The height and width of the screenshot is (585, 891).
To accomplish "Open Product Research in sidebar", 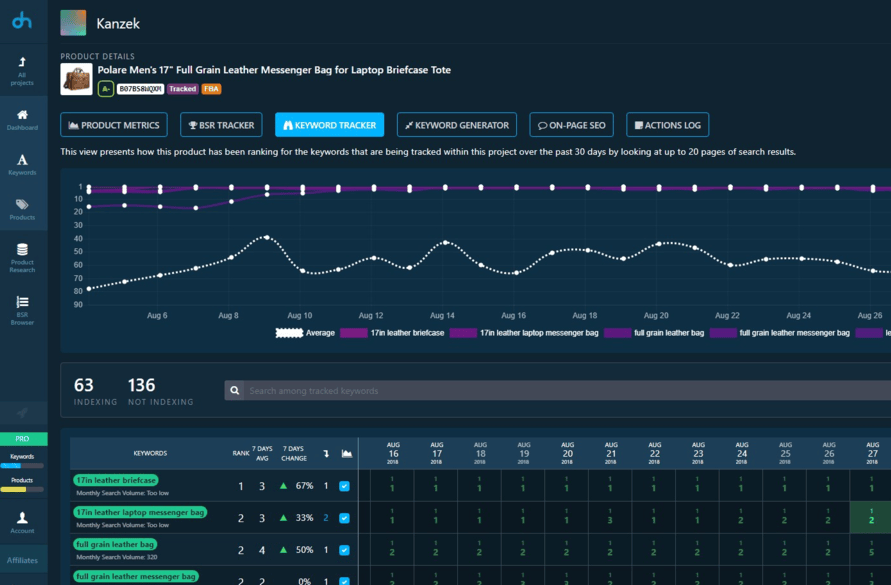I will [x=22, y=258].
